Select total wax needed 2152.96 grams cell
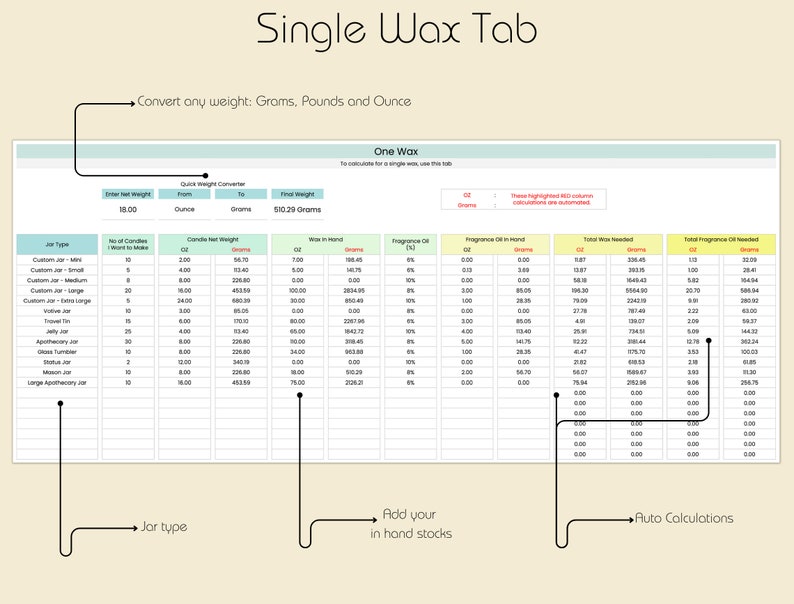 [x=637, y=383]
